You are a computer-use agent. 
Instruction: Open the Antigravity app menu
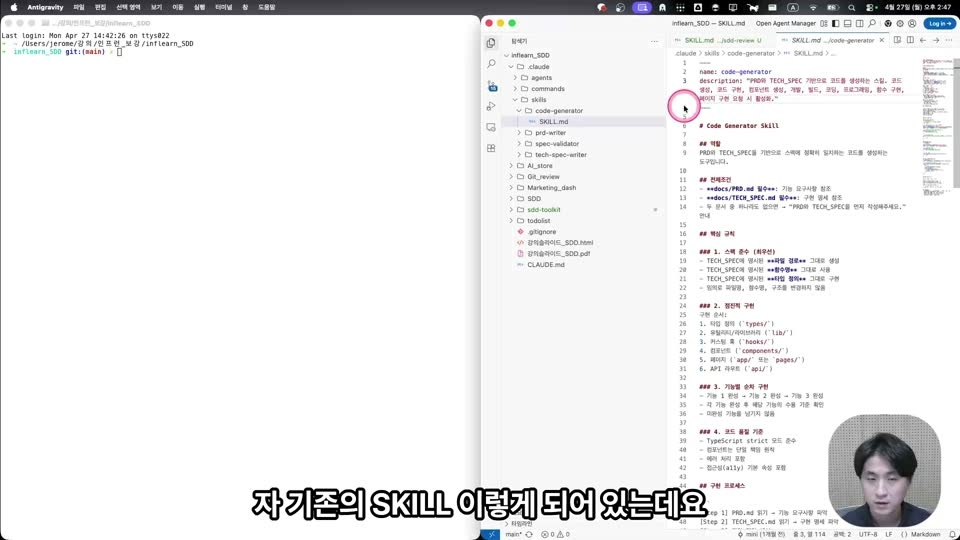click(45, 7)
